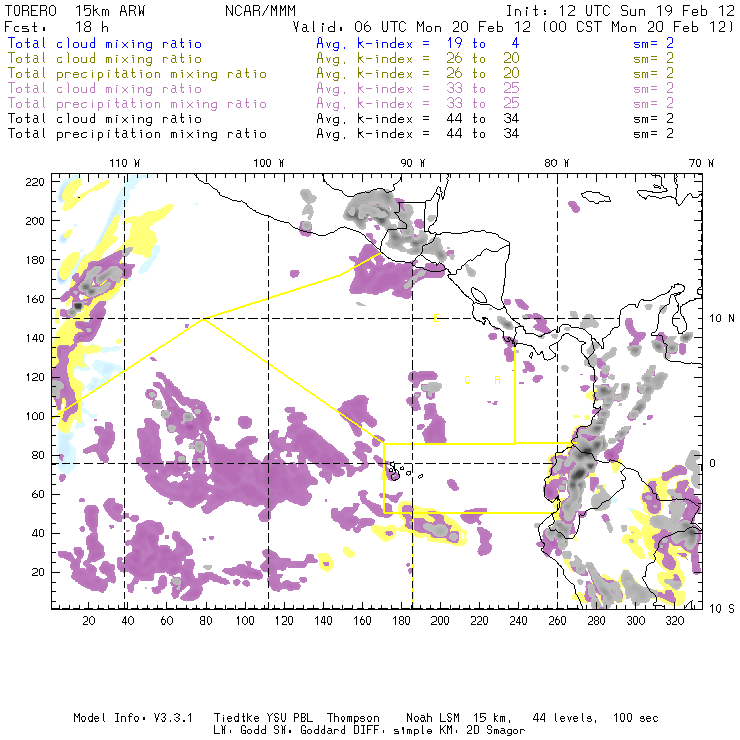Click the "Valid: 06 UTC Mon 20 Feb 12" text
This screenshot has height=740, width=740.
(x=412, y=27)
